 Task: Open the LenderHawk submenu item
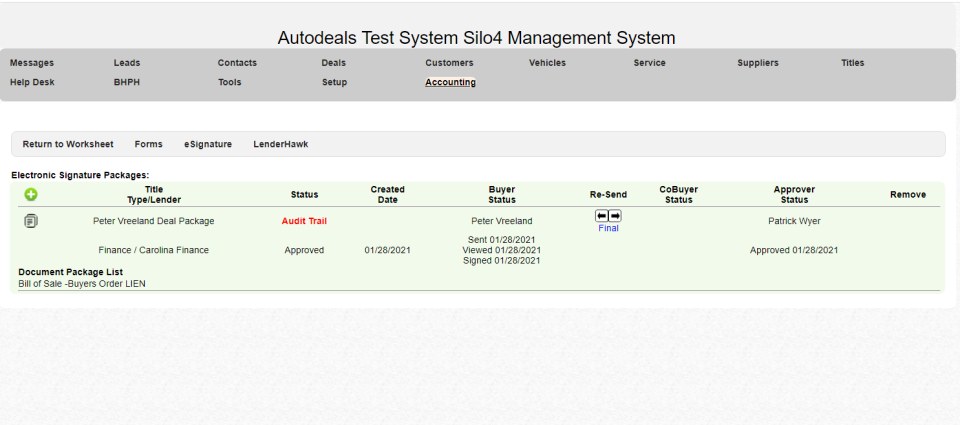tap(280, 144)
